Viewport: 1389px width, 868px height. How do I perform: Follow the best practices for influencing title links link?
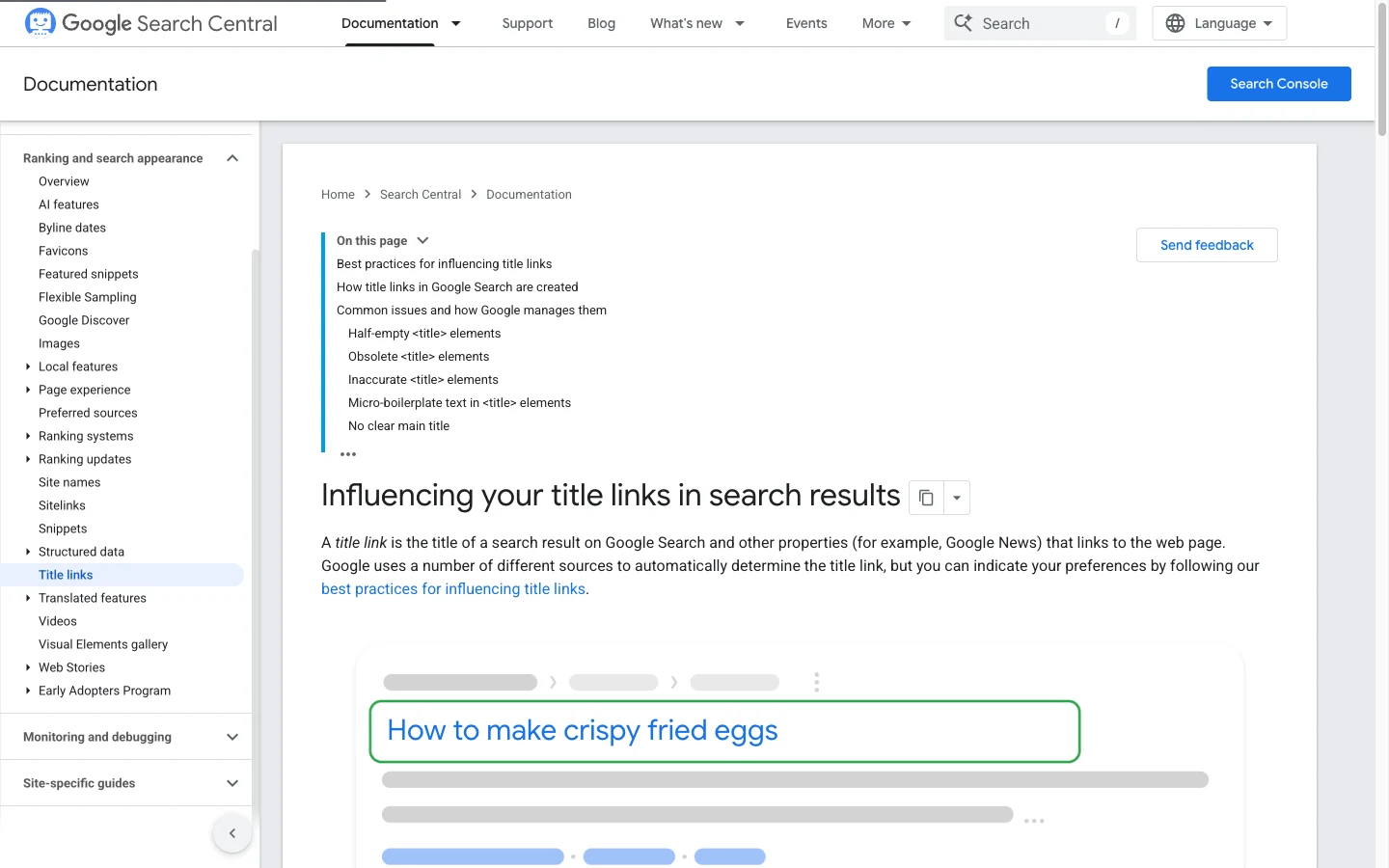coord(453,589)
